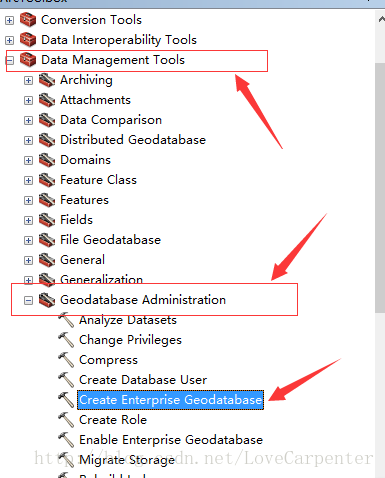The height and width of the screenshot is (478, 385).
Task: Expand the Attachments toolset
Action: click(x=28, y=100)
